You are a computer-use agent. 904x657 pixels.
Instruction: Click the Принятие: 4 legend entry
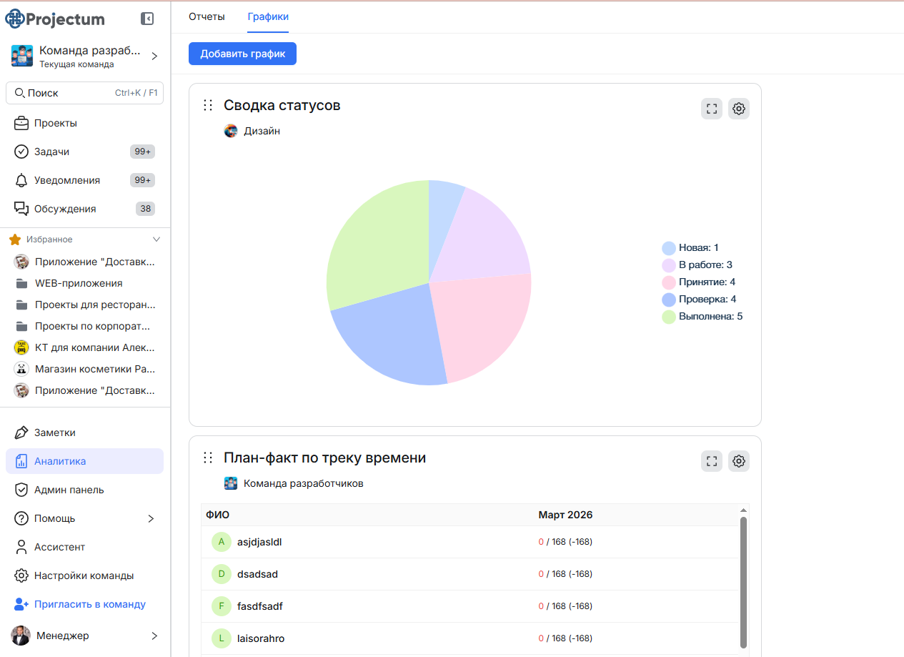(699, 282)
